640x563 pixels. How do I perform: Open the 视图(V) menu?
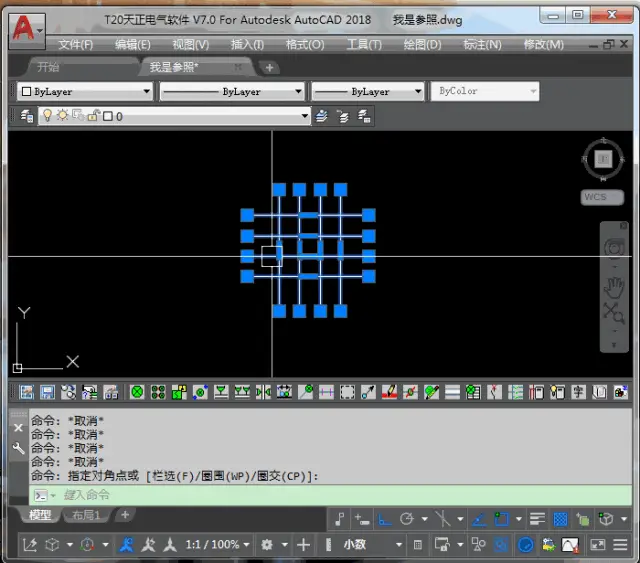[x=191, y=44]
